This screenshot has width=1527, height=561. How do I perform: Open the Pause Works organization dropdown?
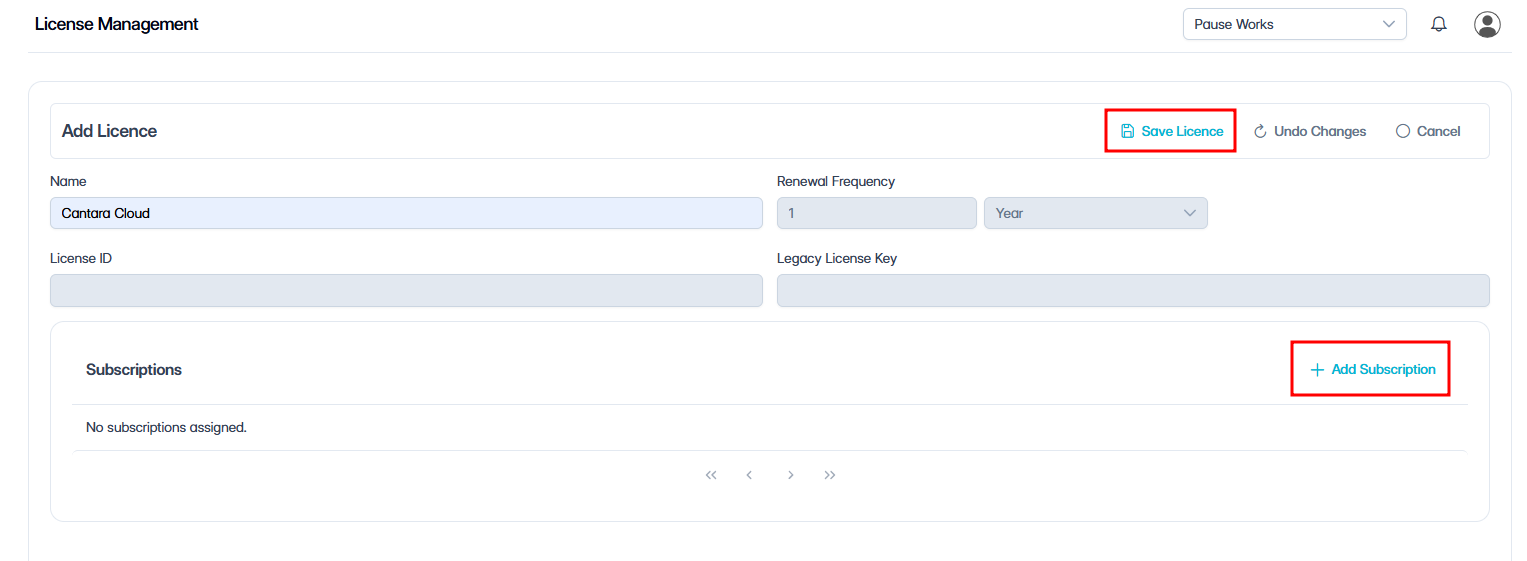(x=1294, y=24)
